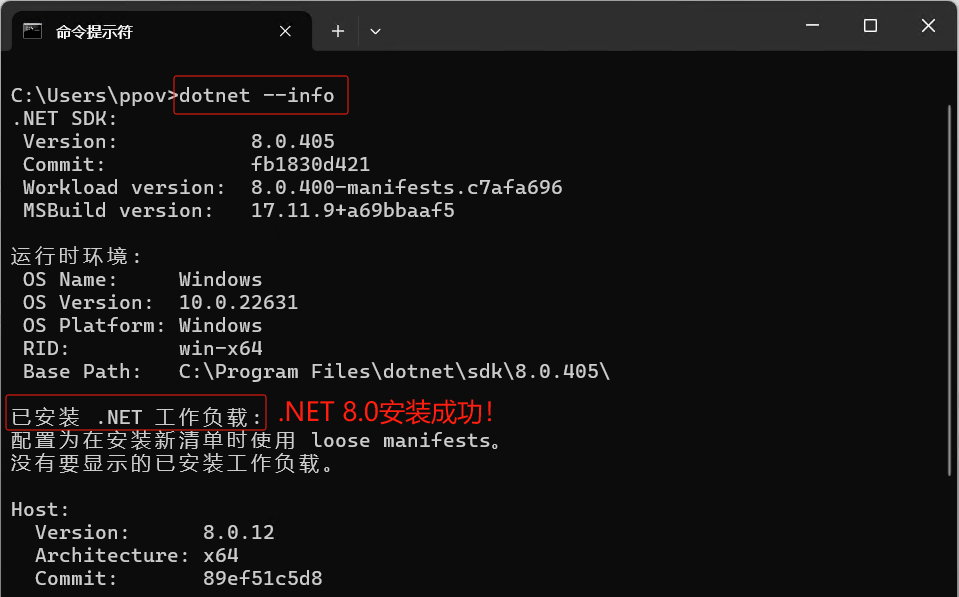Click MSBuild version 17.11.9+a69bbaaf5

(352, 210)
